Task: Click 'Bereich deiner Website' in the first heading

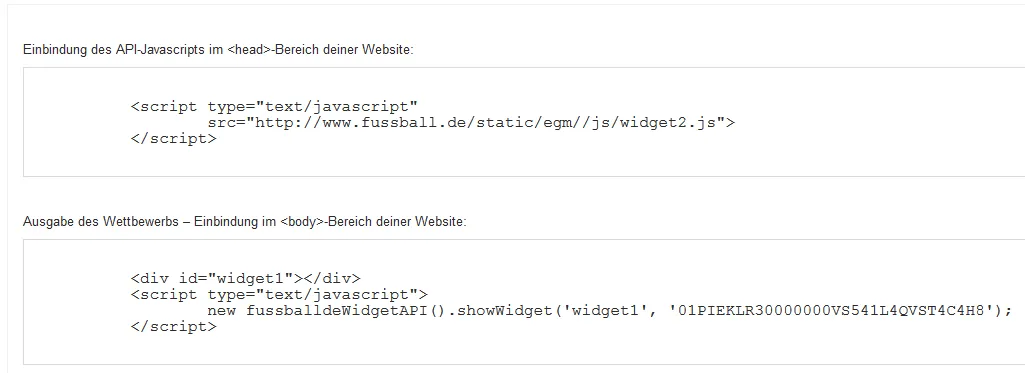Action: click(x=344, y=50)
